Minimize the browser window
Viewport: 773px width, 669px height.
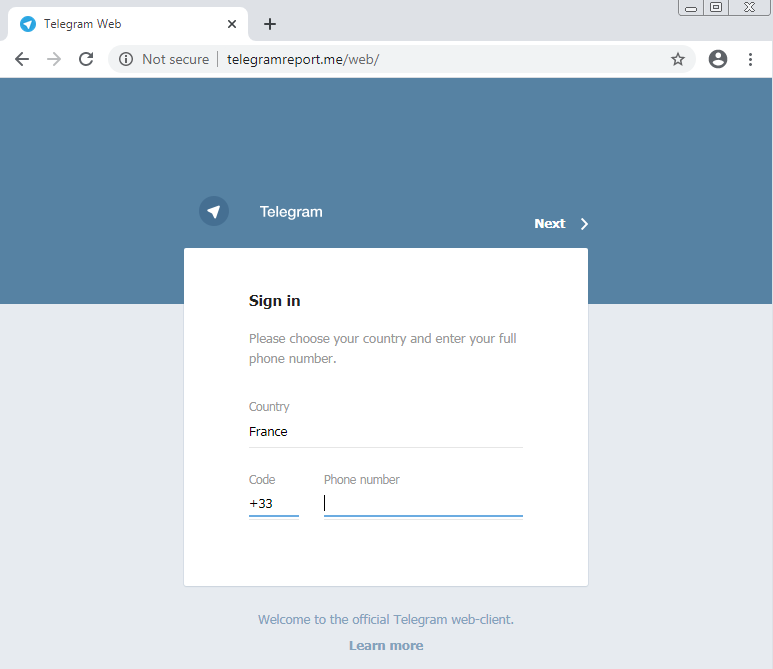point(691,8)
